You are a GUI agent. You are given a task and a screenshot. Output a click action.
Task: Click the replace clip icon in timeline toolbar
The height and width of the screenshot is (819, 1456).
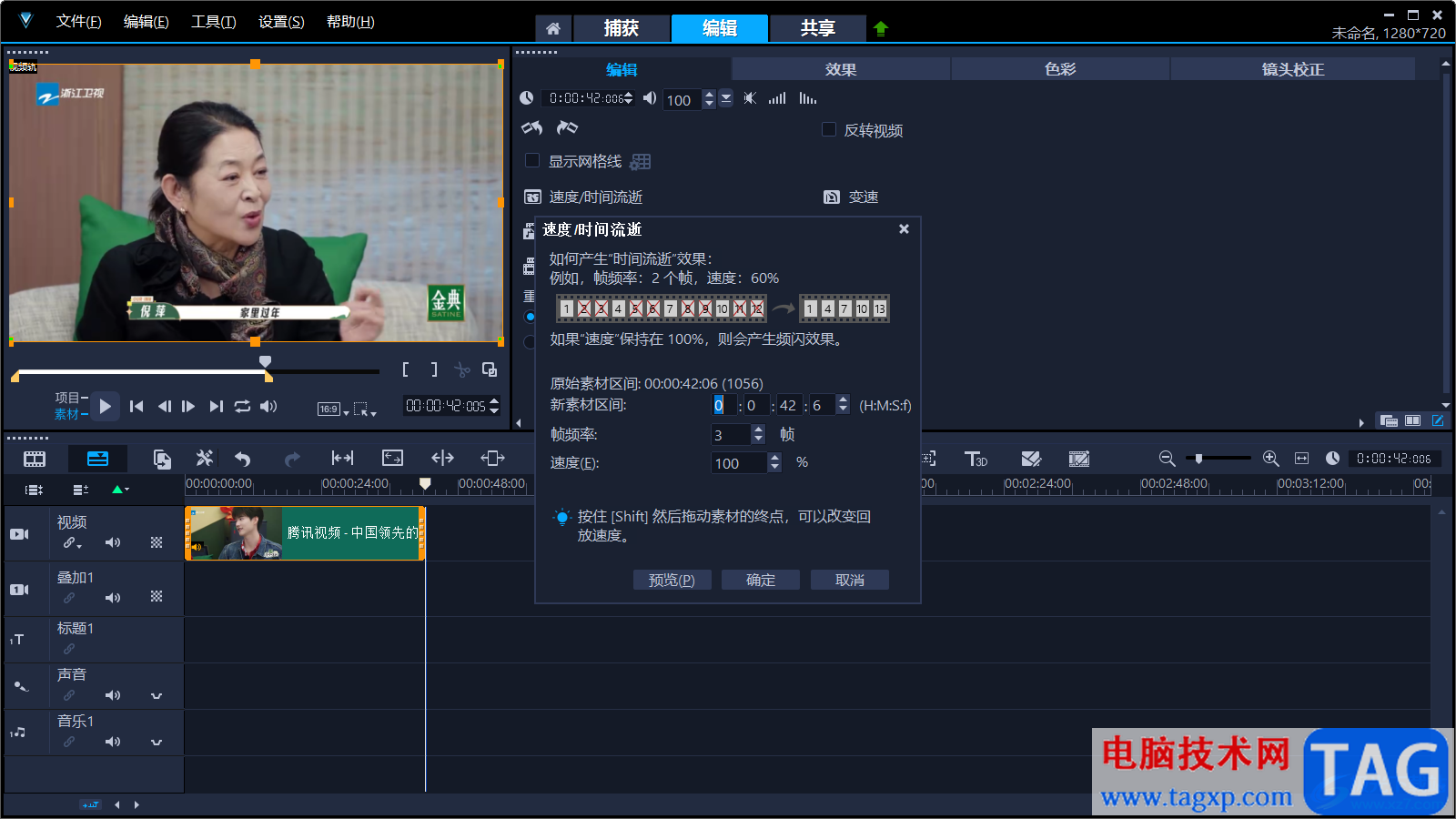coord(162,459)
